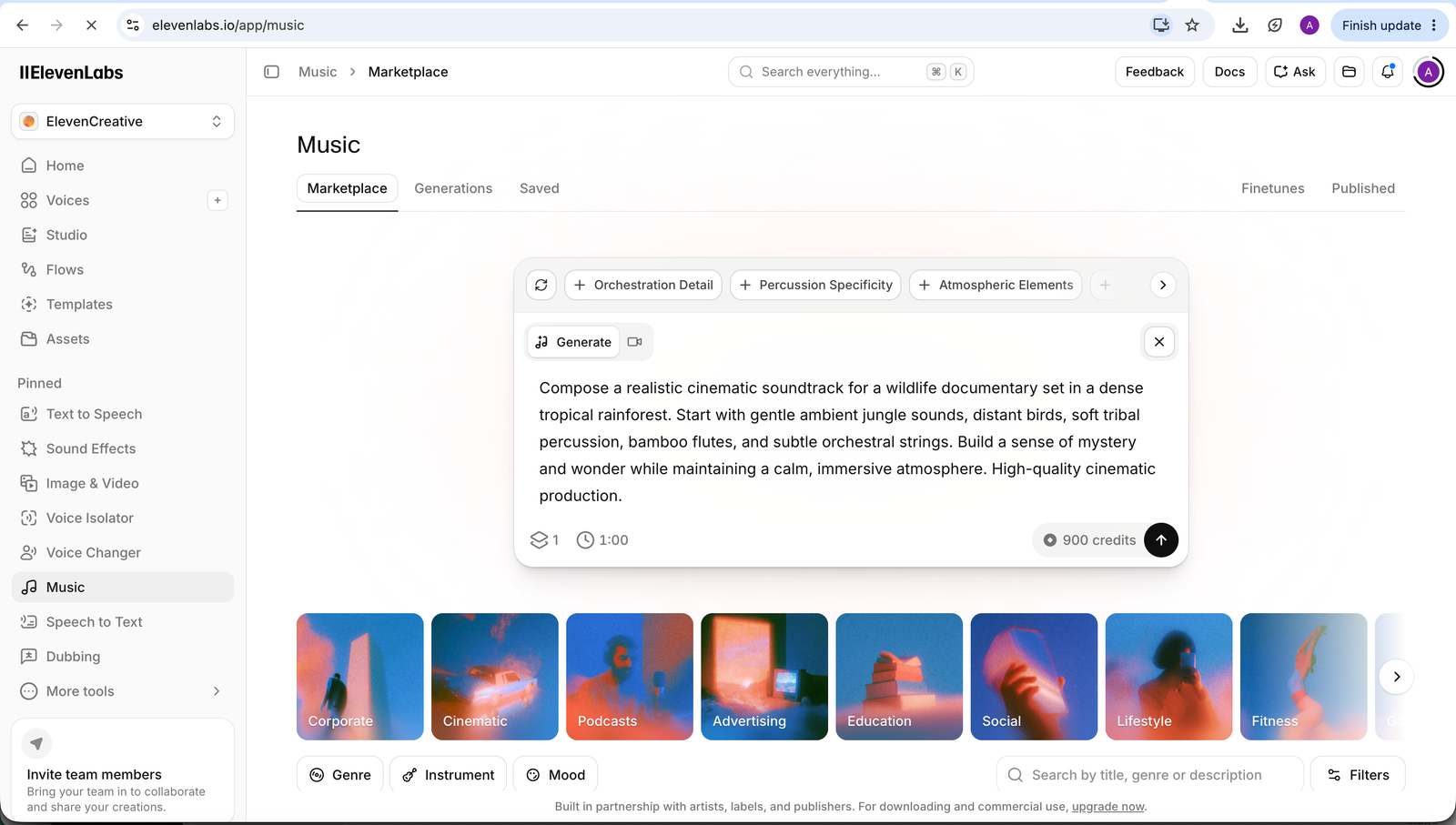Toggle the sidebar panel icon next to Music
The image size is (1456, 825).
271,72
